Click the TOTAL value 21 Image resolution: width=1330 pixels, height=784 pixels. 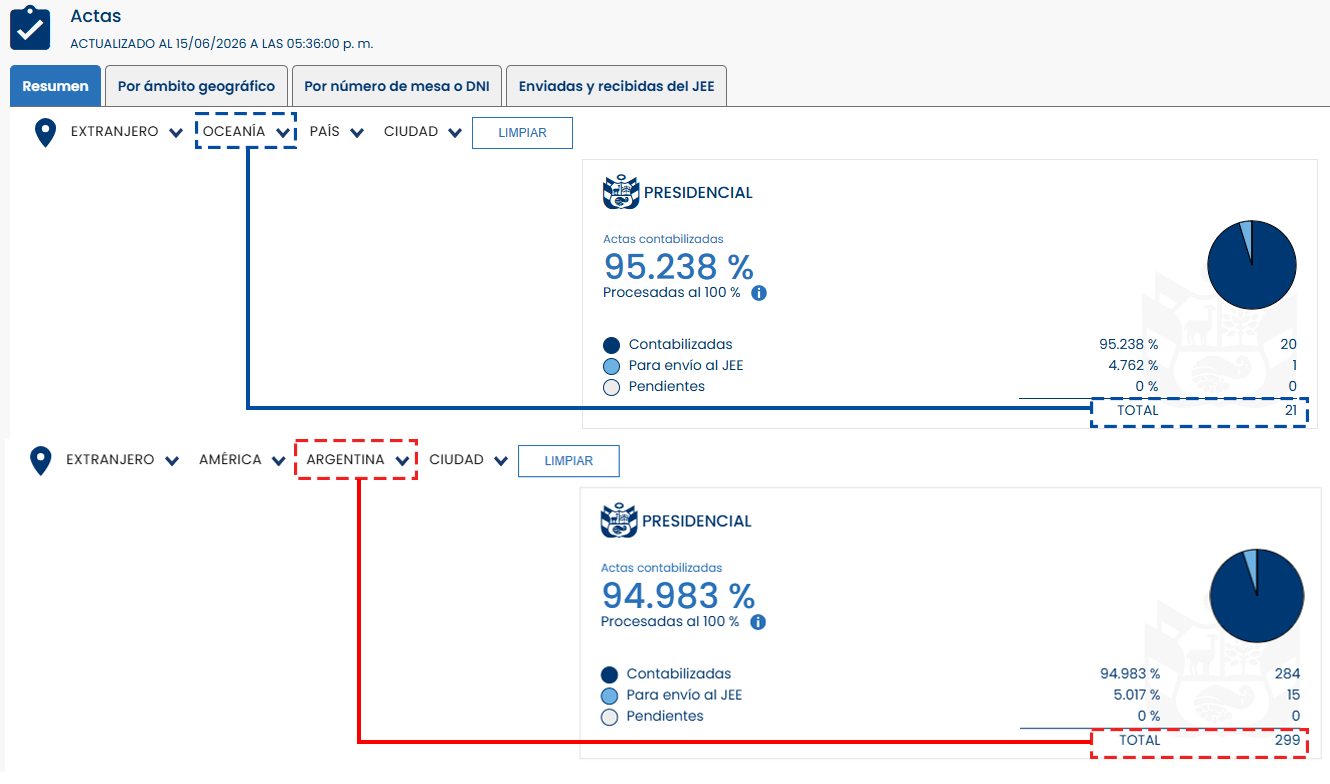point(1290,410)
